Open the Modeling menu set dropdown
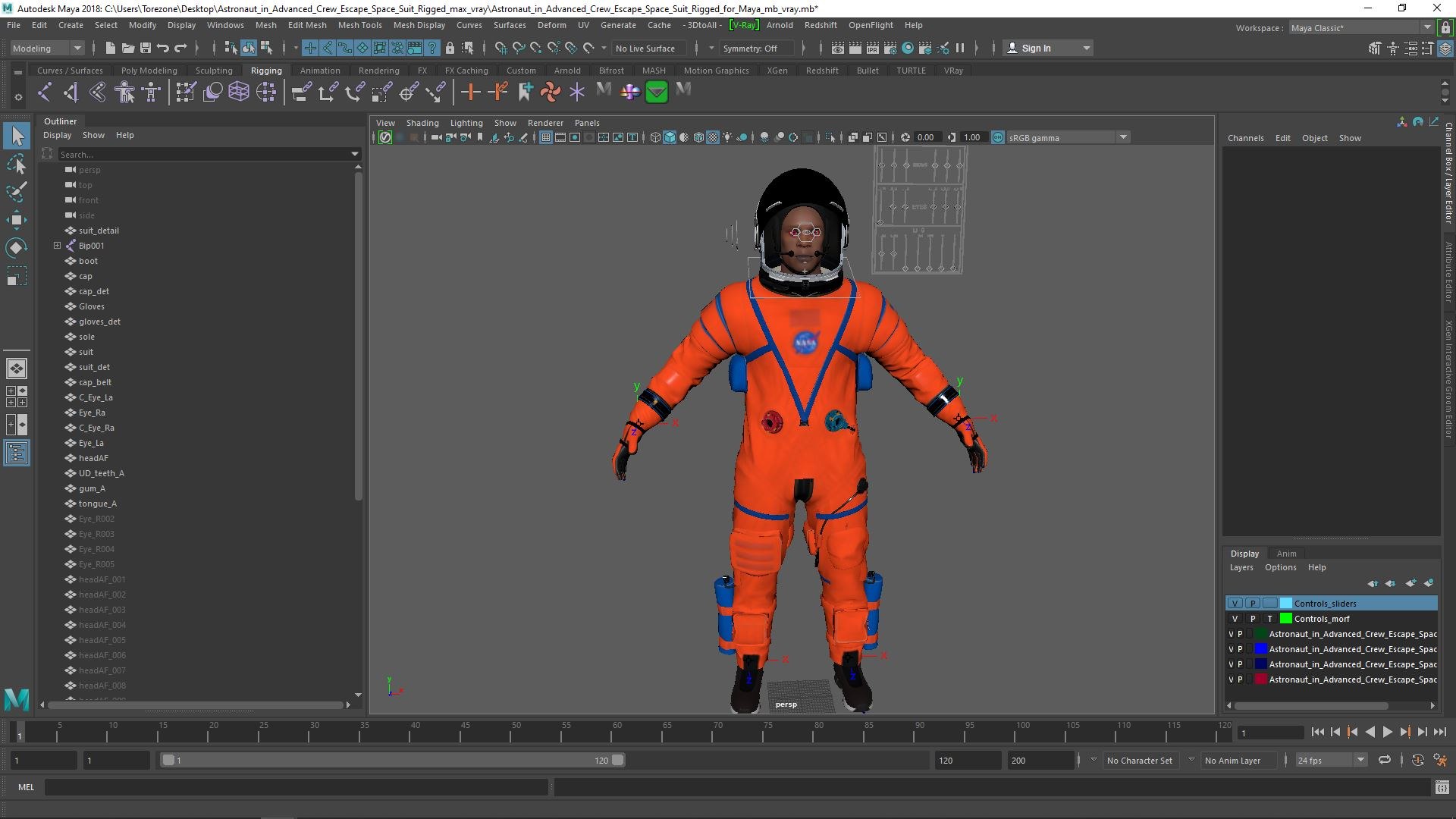 [x=47, y=48]
